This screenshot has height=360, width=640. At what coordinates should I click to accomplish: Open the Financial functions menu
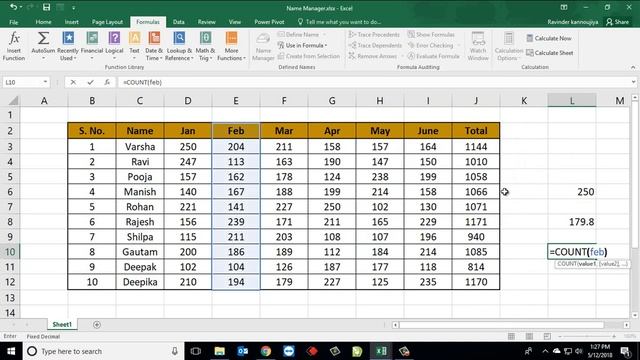[92, 46]
